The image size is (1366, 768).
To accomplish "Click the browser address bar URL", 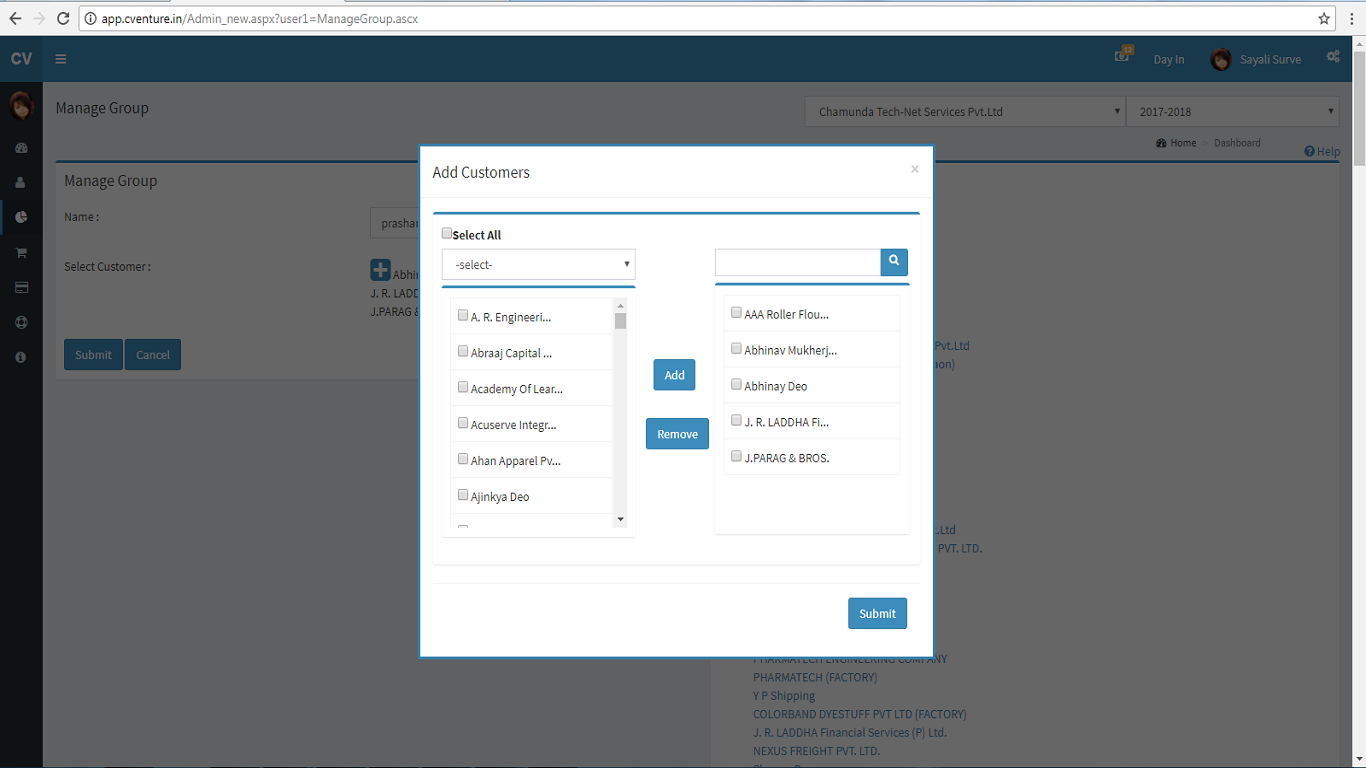I will click(x=260, y=18).
